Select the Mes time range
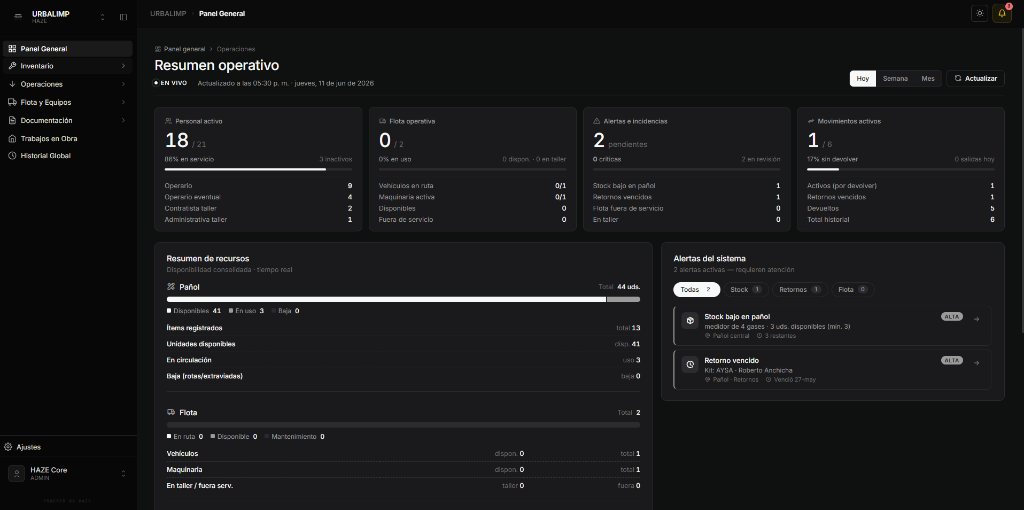Viewport: 1024px width, 510px height. point(928,78)
